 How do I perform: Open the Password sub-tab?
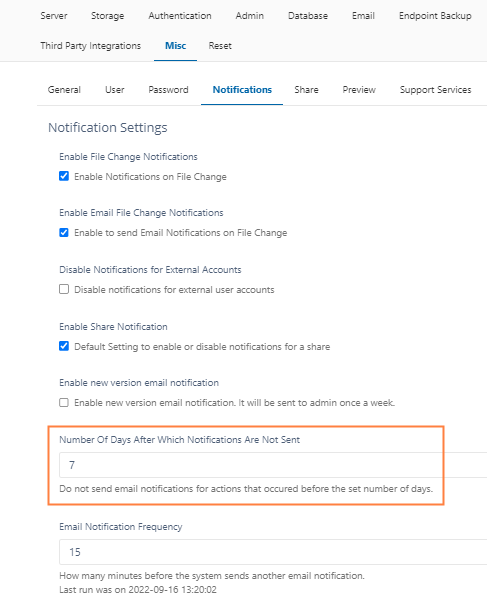click(x=168, y=90)
